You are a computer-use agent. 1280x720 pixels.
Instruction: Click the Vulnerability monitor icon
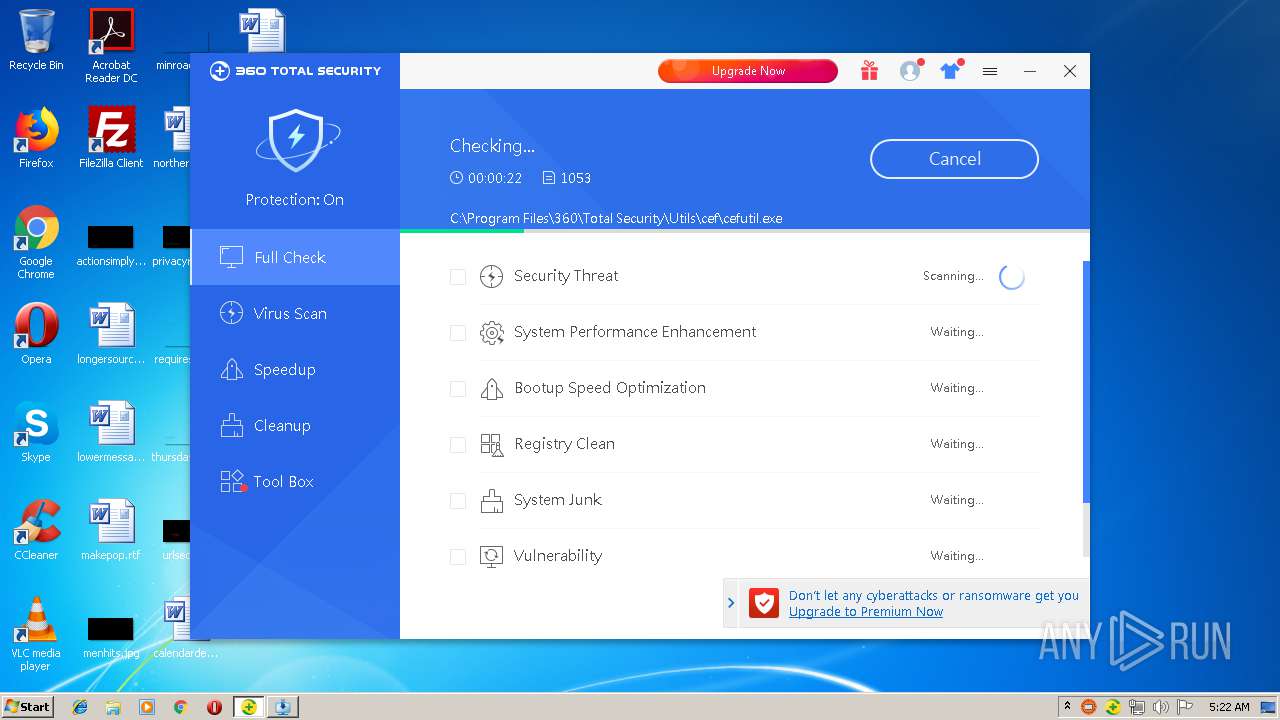(491, 557)
